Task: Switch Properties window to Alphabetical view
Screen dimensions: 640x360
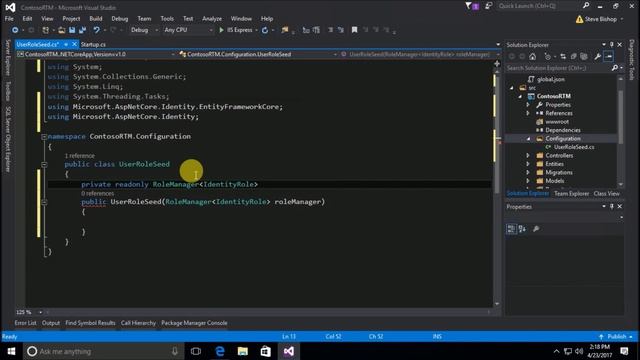Action: (x=522, y=229)
